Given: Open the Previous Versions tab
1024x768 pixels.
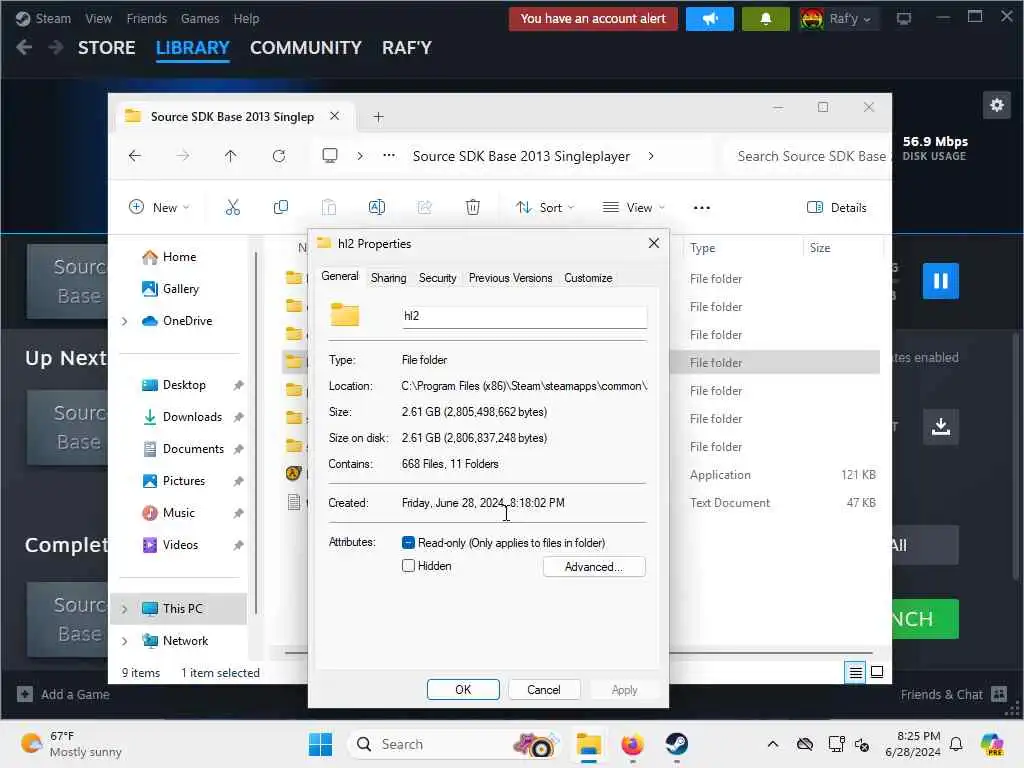Looking at the screenshot, I should coord(511,278).
